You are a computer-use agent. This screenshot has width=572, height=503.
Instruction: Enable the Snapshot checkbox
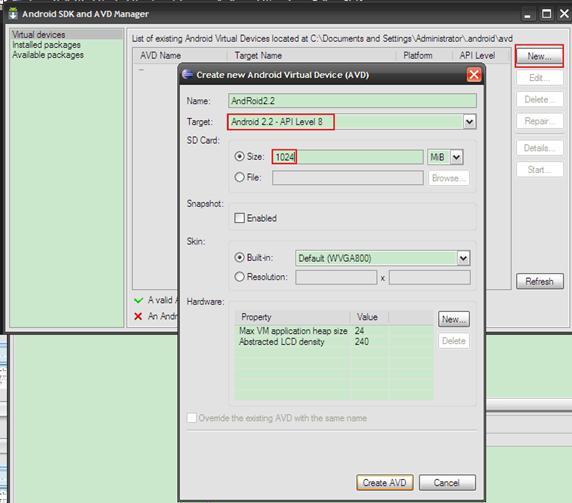[239, 218]
